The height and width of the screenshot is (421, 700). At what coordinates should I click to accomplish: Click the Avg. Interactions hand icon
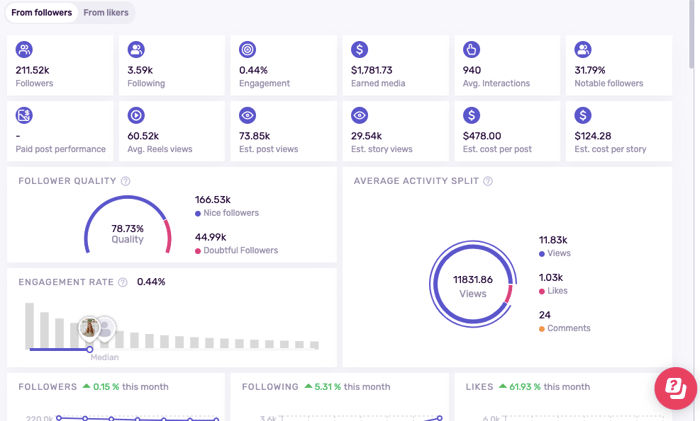472,50
